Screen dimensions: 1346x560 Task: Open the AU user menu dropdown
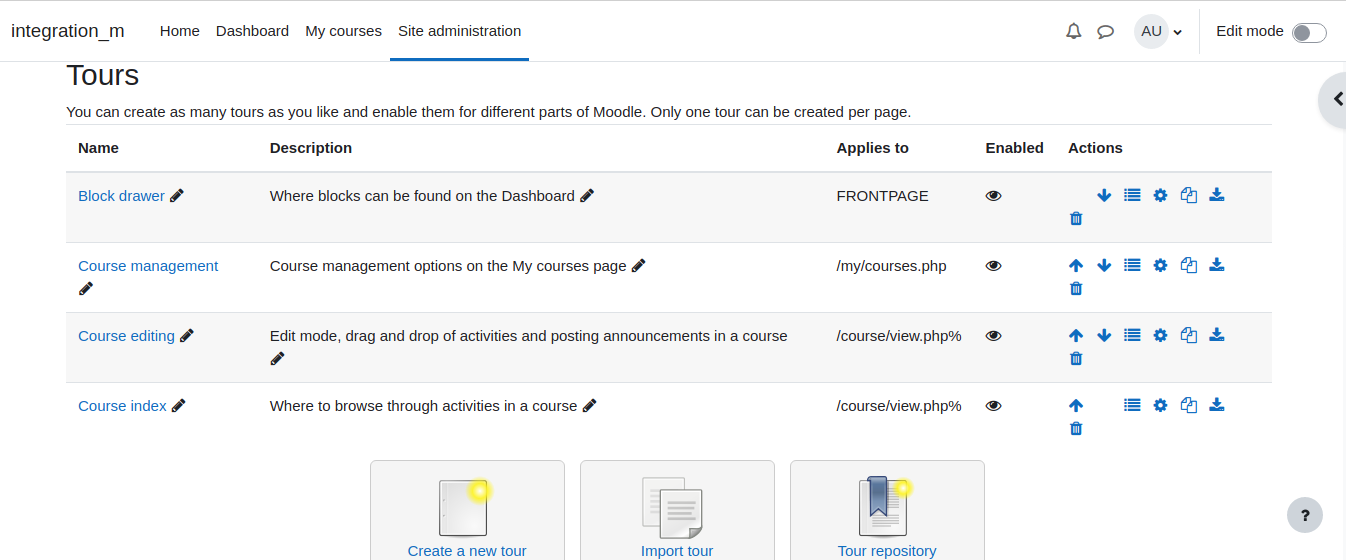pos(1158,31)
